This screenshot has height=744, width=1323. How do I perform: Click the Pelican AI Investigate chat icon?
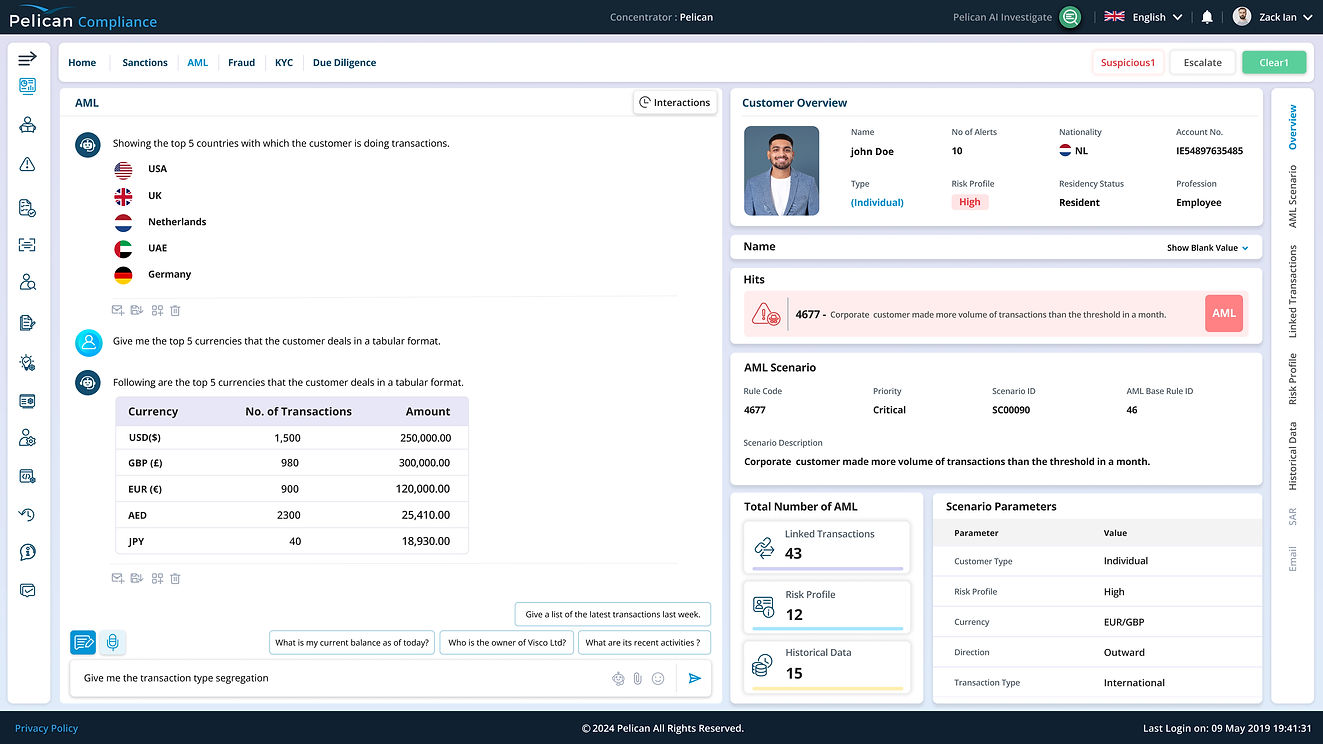tap(1070, 17)
